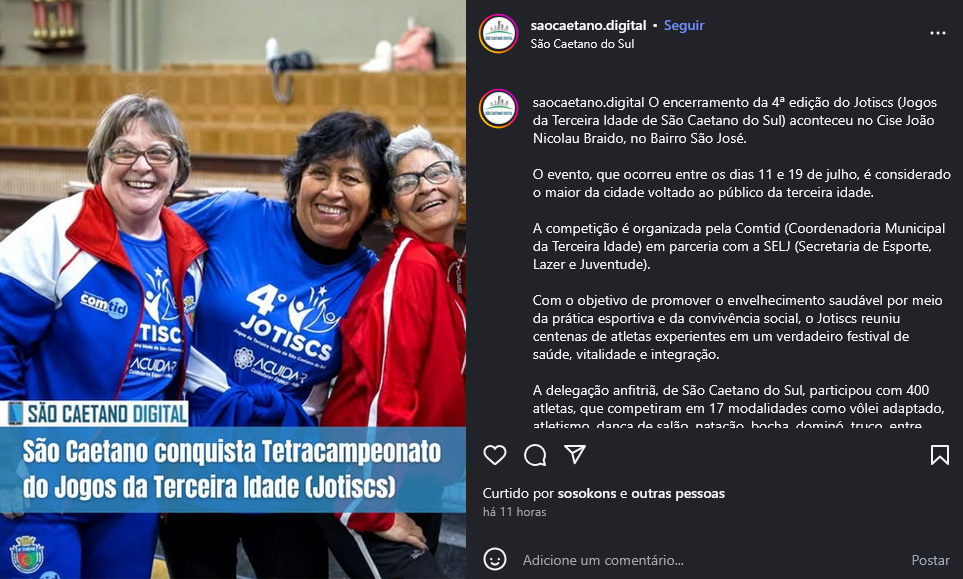Viewport: 963px width, 579px height.
Task: Like the post with the heart icon
Action: pos(494,455)
